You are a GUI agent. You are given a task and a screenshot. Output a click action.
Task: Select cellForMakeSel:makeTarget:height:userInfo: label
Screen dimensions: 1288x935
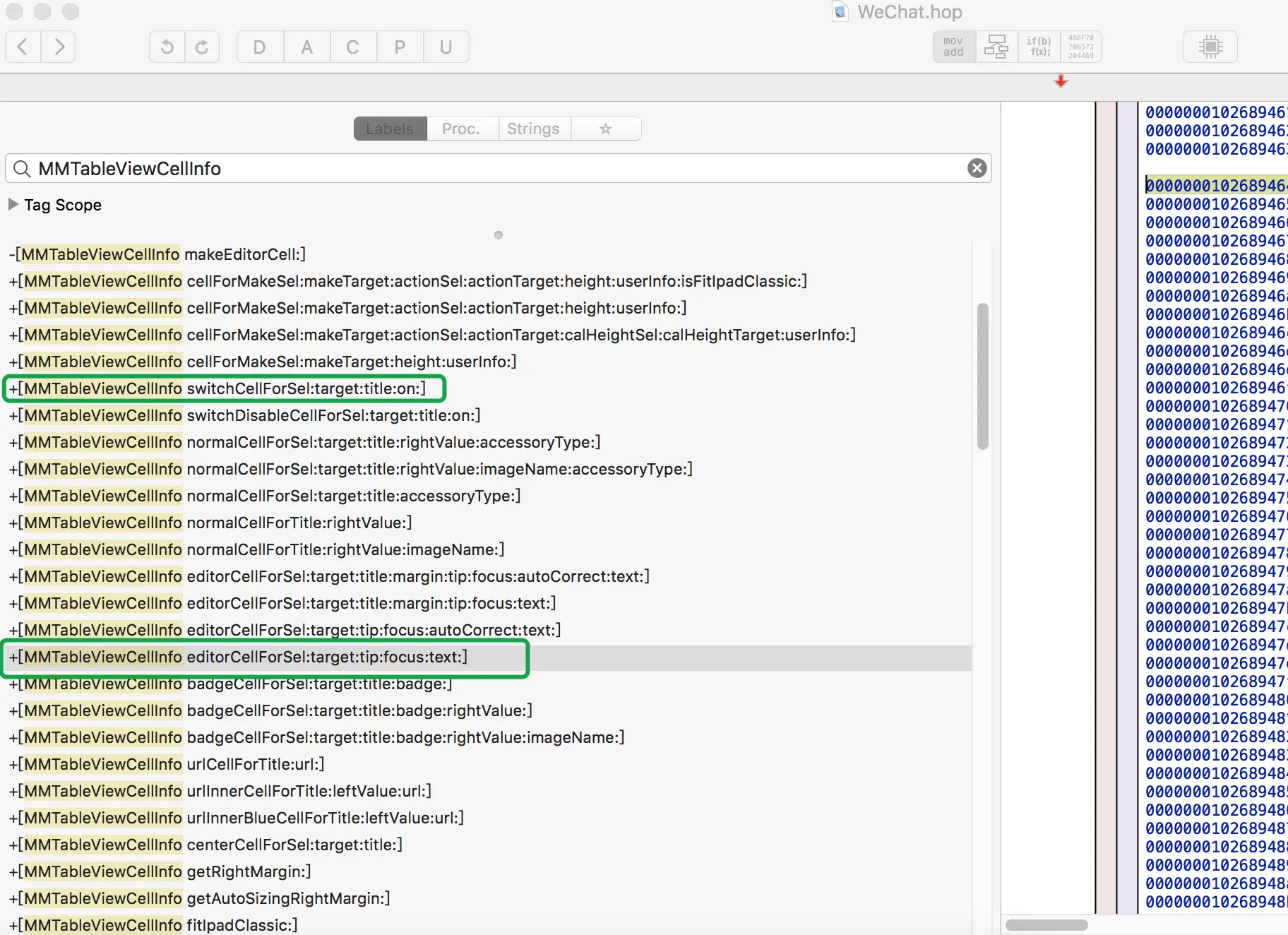(x=263, y=362)
